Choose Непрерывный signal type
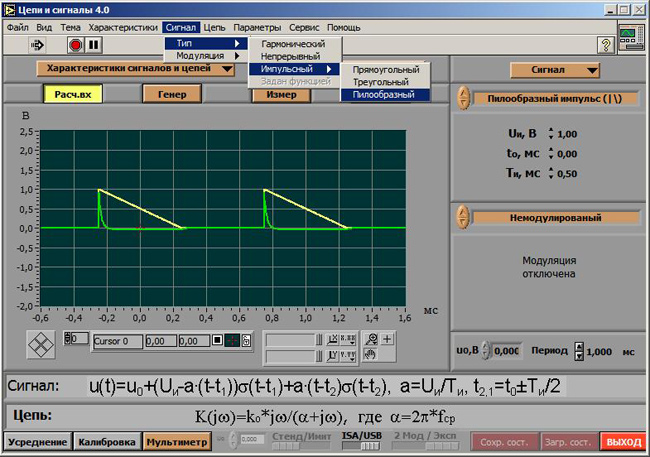Image resolution: width=650 pixels, height=457 pixels. point(294,56)
